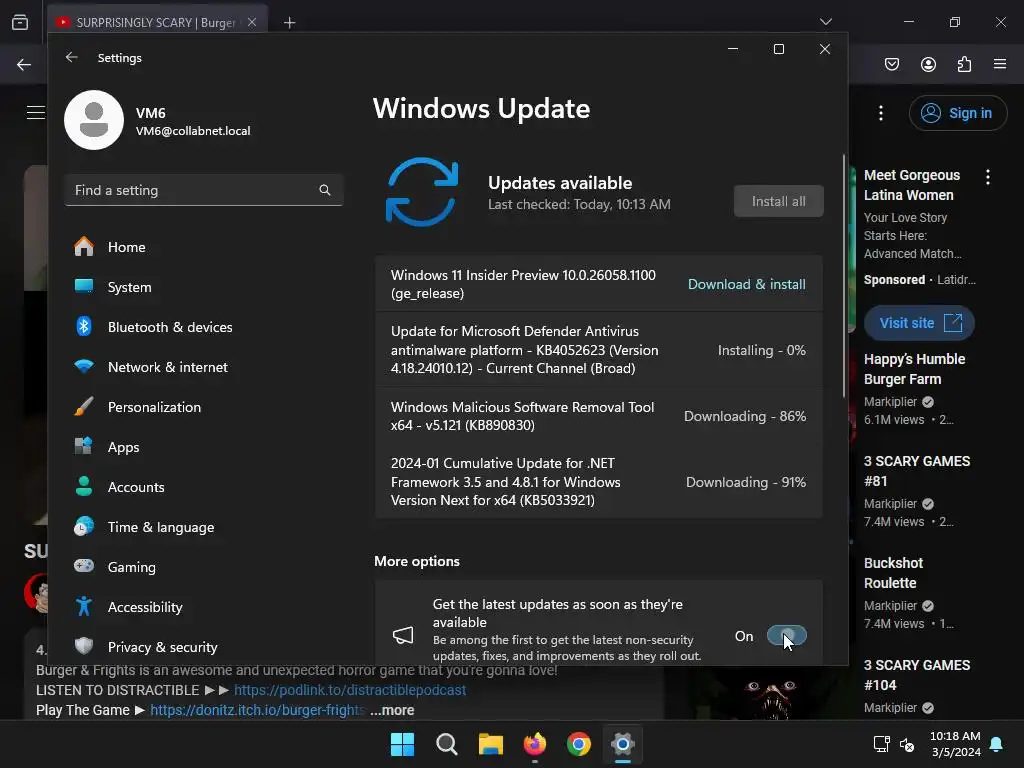1024x768 pixels.
Task: Toggle Get the latest updates switch
Action: (786, 635)
